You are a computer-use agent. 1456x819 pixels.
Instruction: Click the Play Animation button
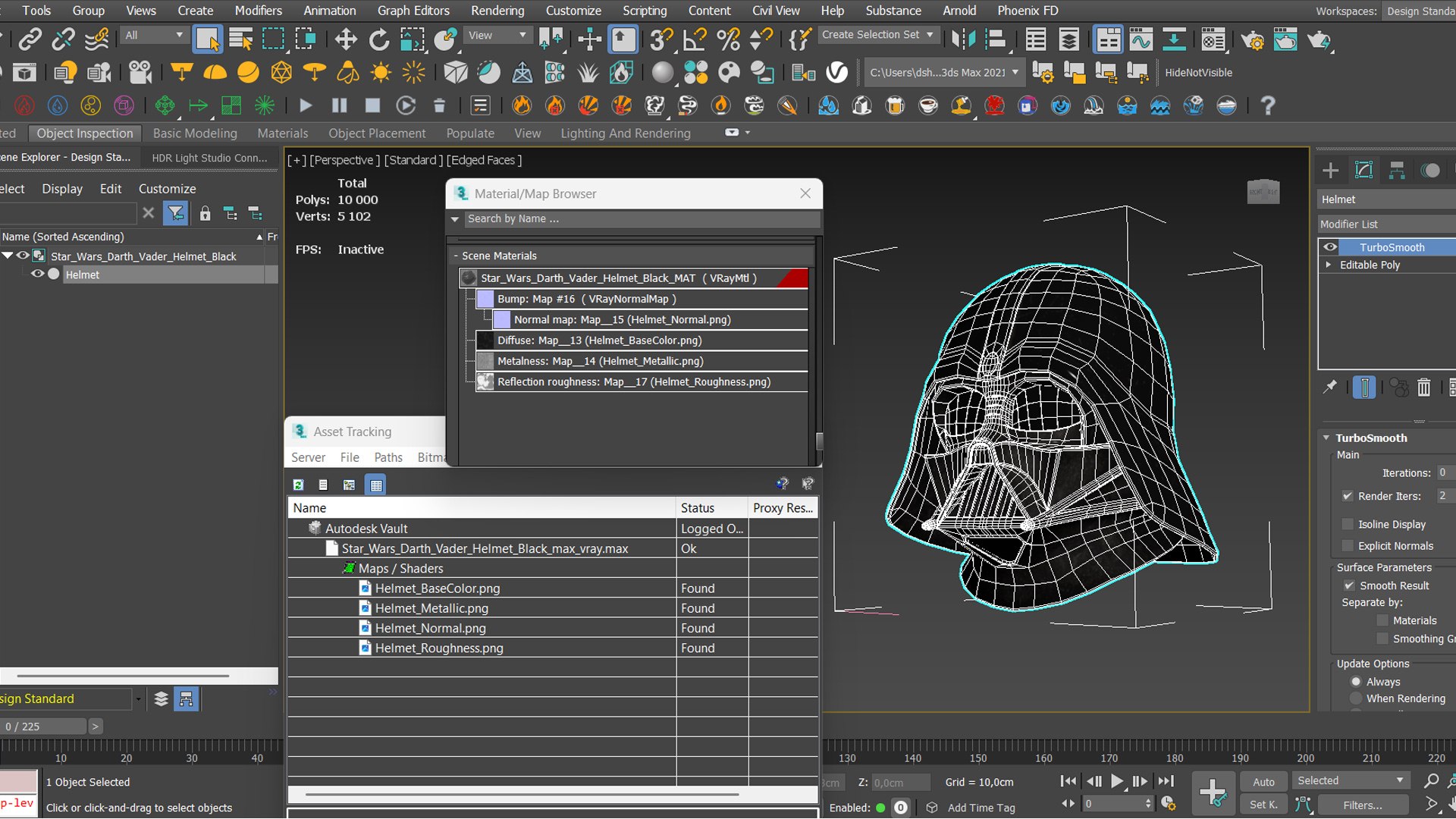point(1117,781)
